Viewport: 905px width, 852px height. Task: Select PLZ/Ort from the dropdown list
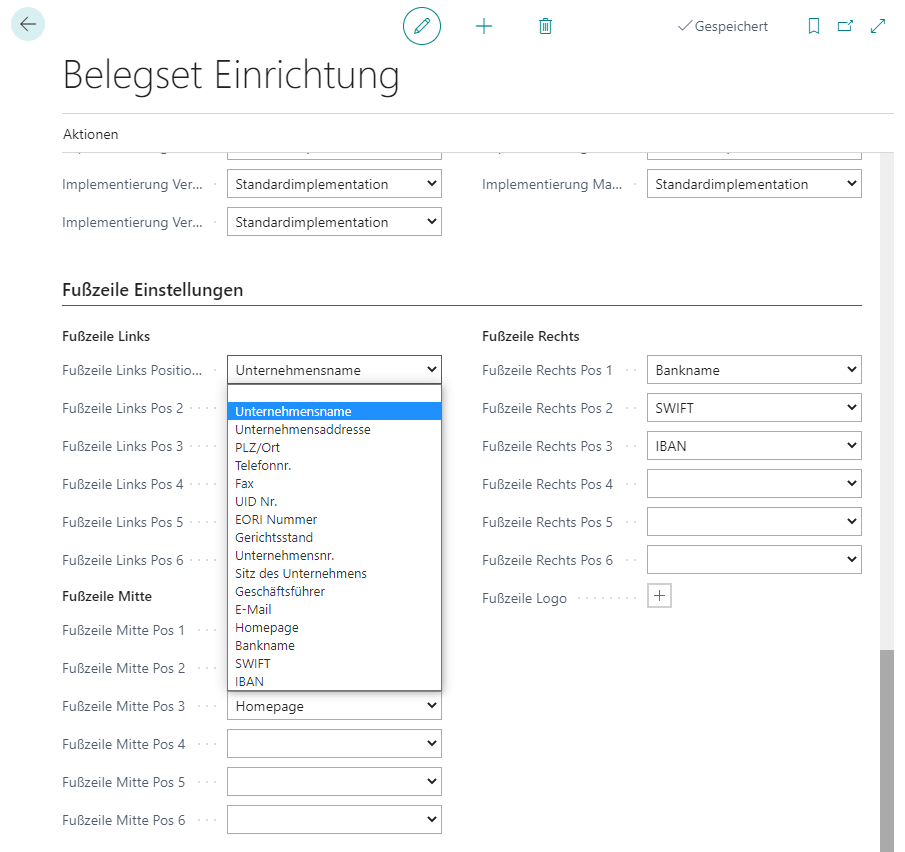(x=258, y=447)
